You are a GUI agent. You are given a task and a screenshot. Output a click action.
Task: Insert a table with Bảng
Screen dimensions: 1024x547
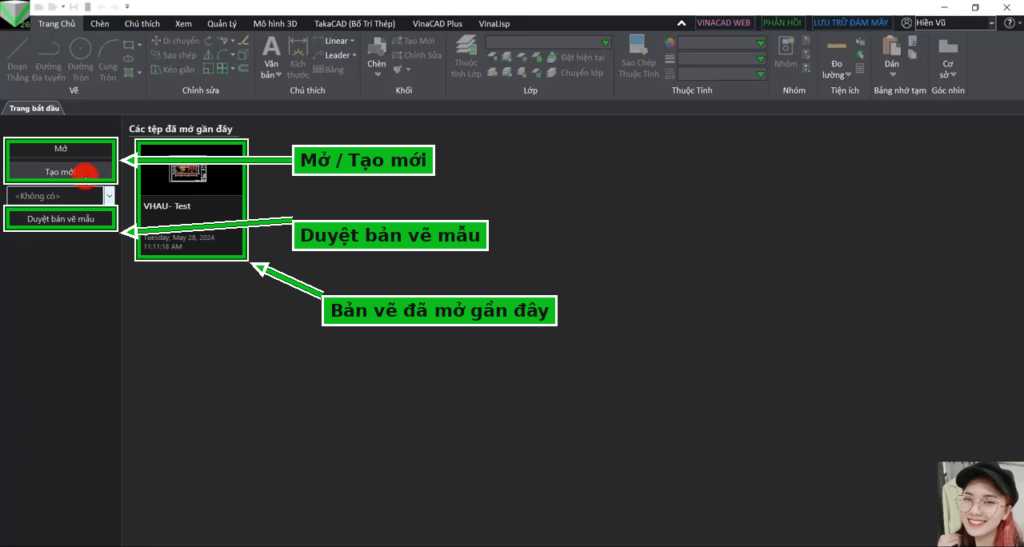point(328,69)
